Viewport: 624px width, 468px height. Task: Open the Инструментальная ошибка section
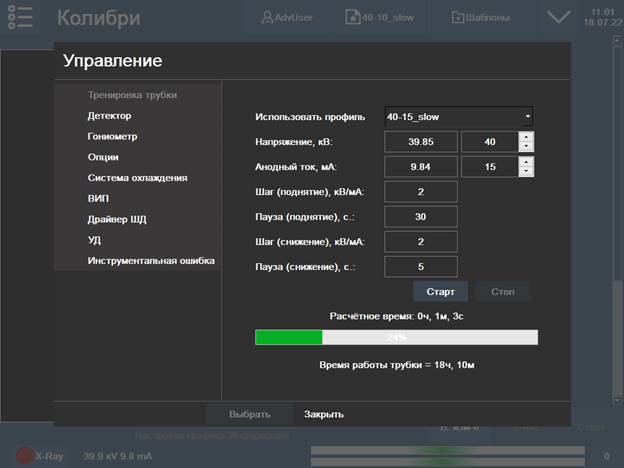click(150, 261)
